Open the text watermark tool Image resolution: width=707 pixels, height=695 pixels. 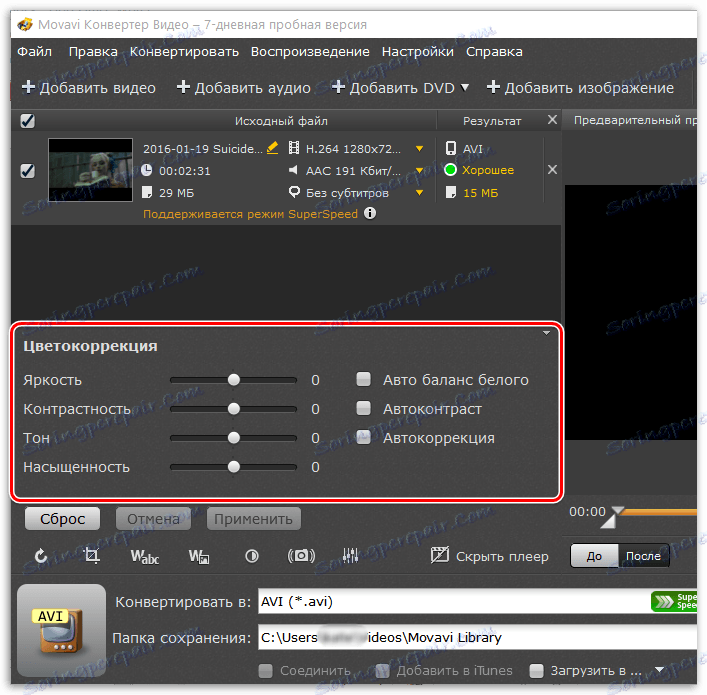click(x=144, y=557)
